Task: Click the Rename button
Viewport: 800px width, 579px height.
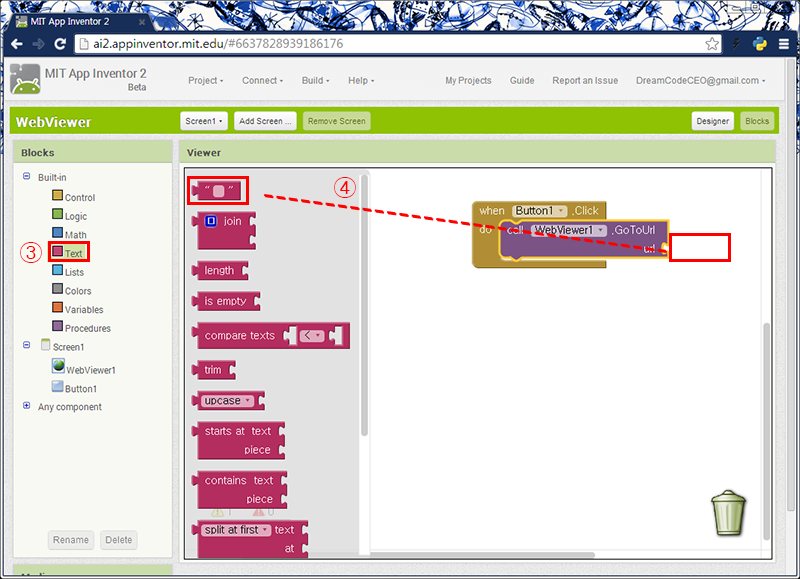Action: pos(71,540)
